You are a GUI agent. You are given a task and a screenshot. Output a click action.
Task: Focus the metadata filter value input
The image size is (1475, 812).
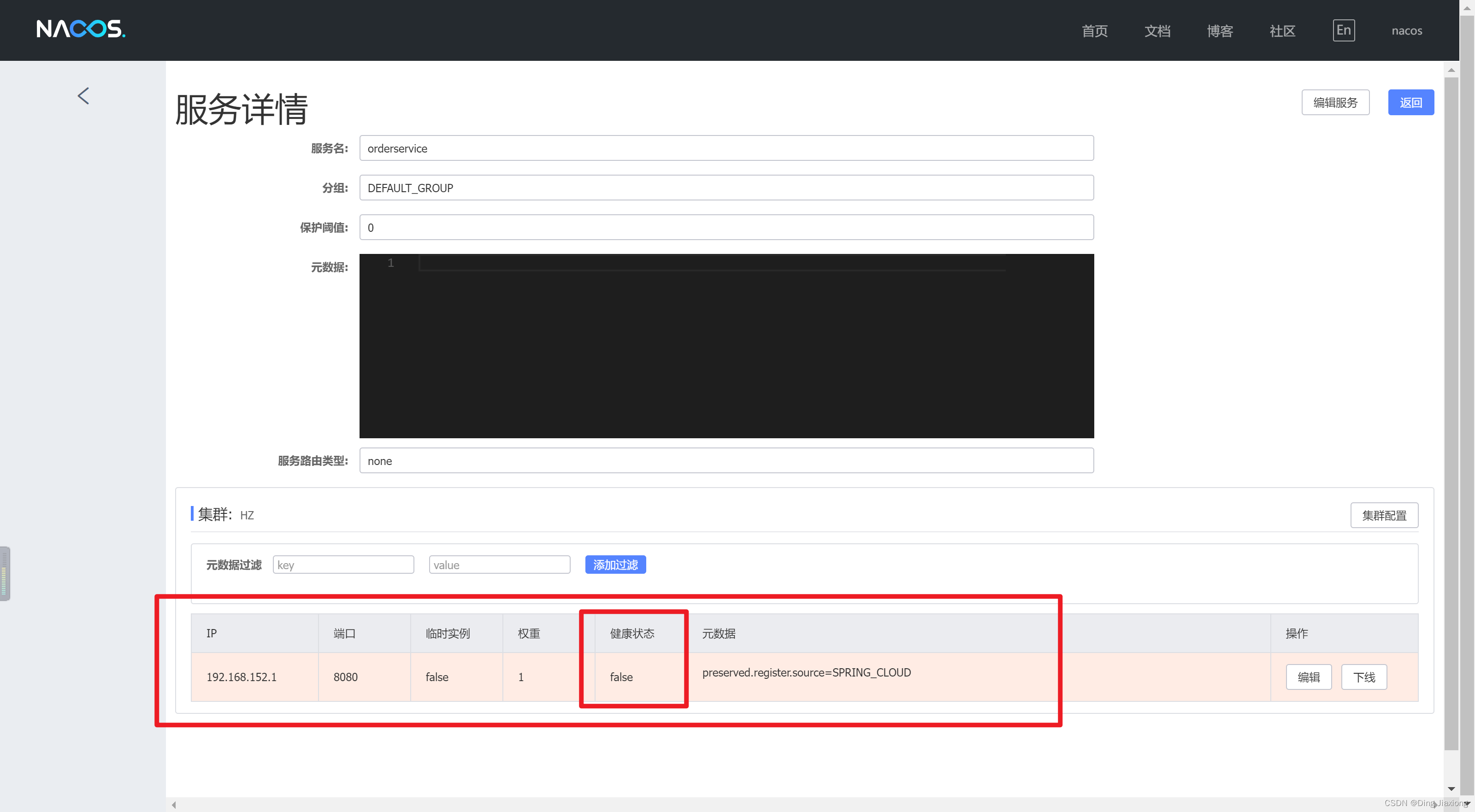[499, 565]
